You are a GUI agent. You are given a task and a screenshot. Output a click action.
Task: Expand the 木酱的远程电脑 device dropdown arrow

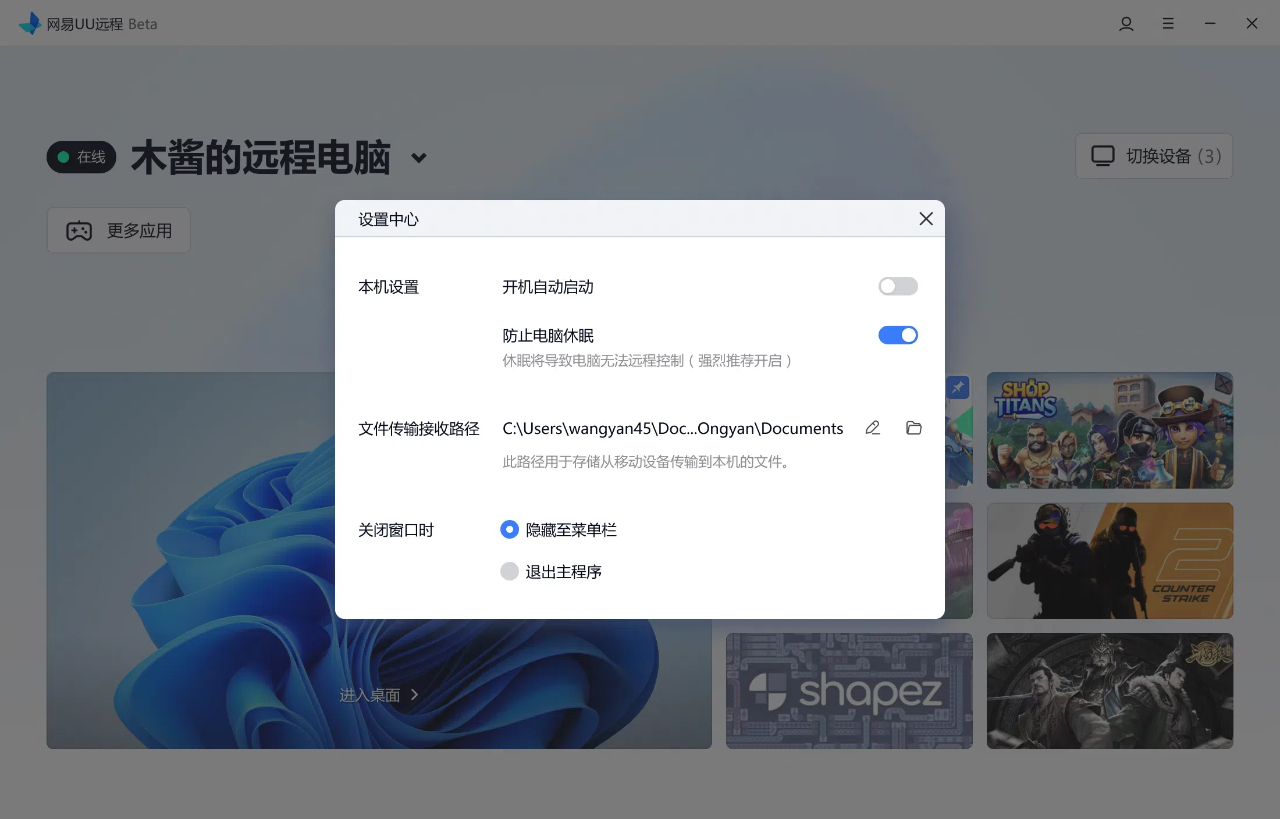(x=419, y=158)
